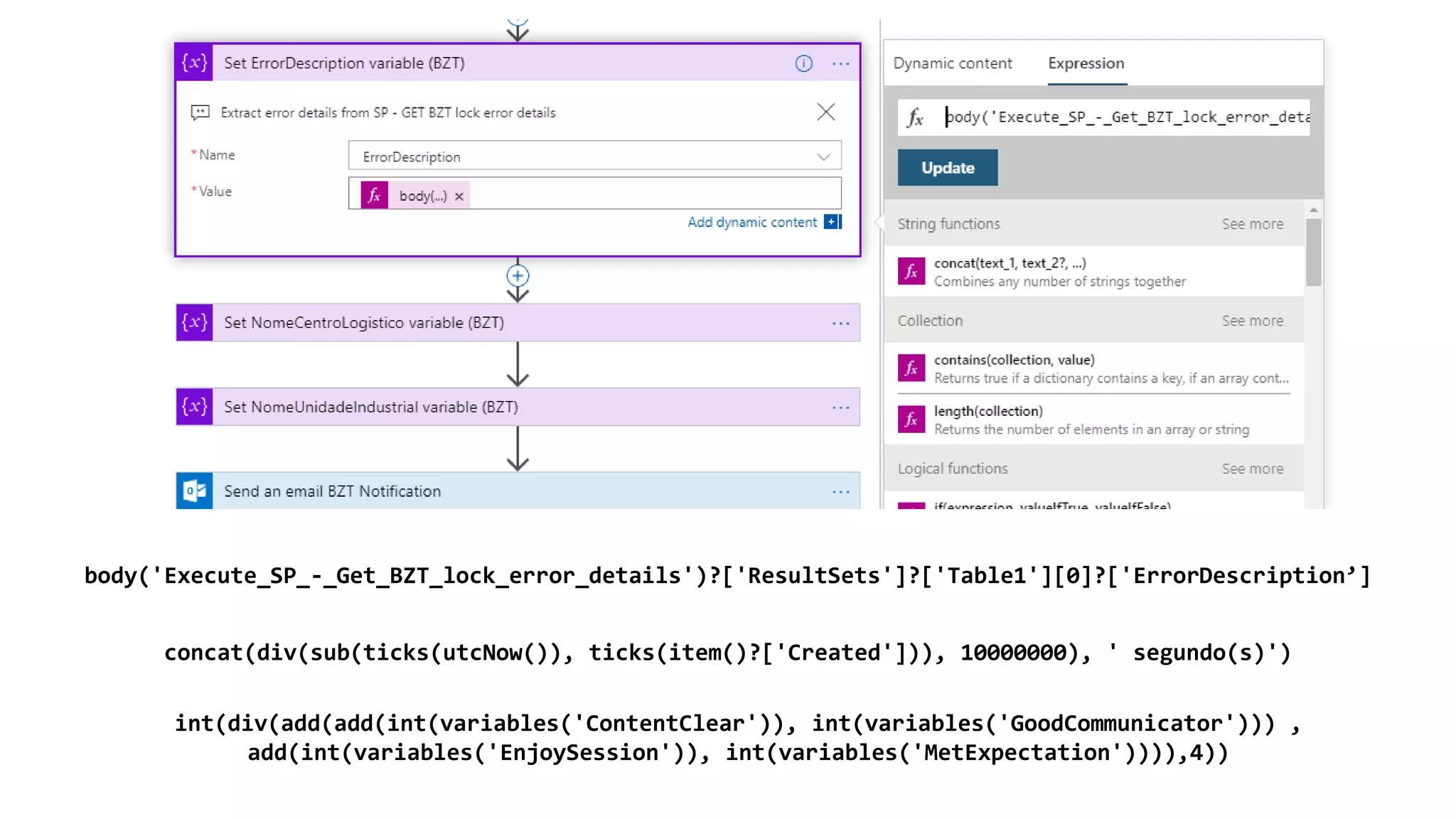Expand Collection functions with See more
This screenshot has width=1456, height=819.
point(1252,321)
